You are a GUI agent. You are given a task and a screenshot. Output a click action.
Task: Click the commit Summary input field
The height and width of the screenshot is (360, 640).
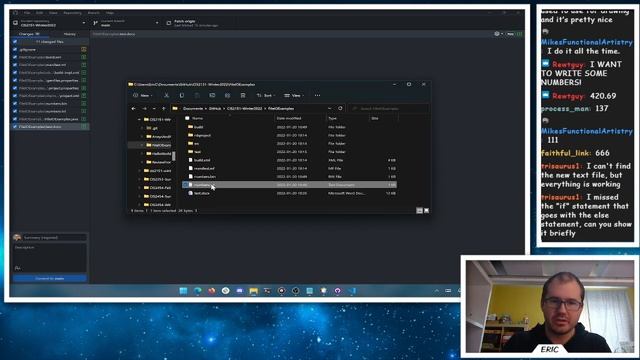54,237
